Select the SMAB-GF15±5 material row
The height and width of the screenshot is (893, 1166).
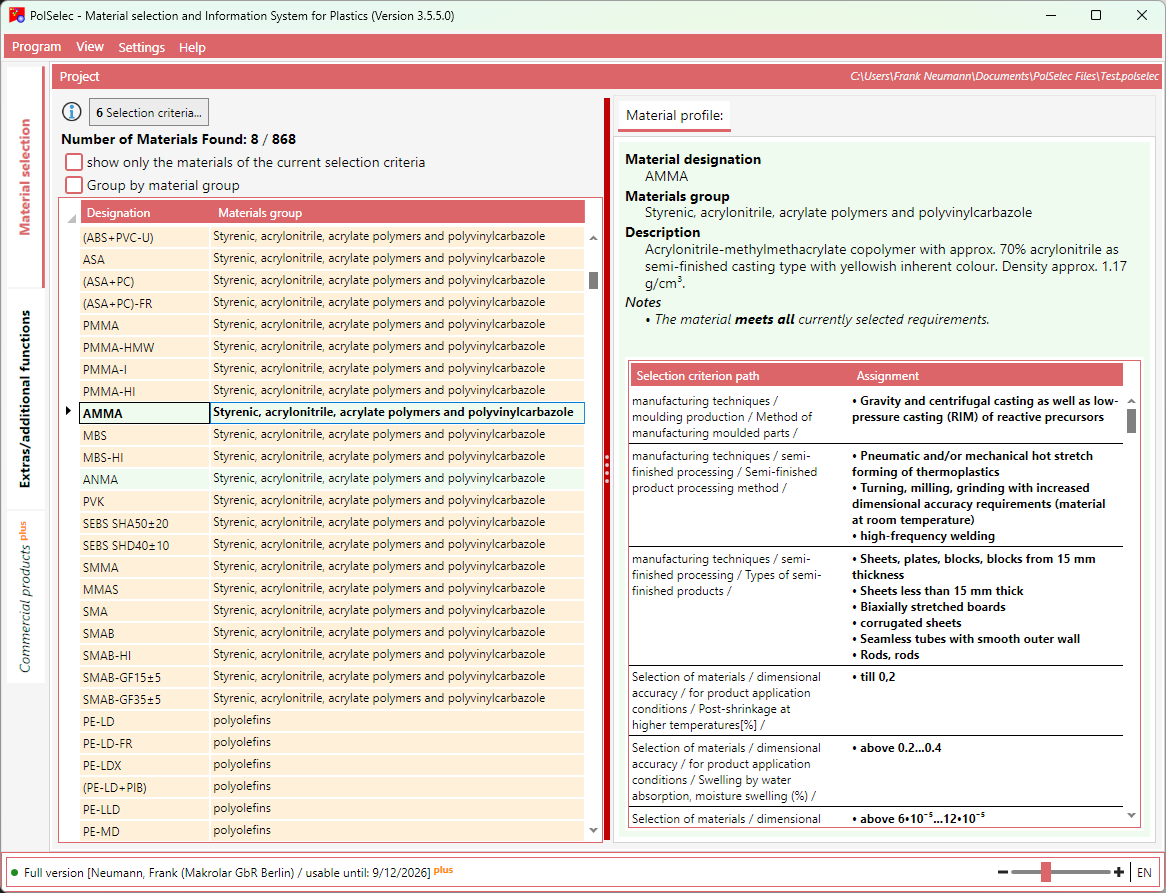pyautogui.click(x=332, y=677)
